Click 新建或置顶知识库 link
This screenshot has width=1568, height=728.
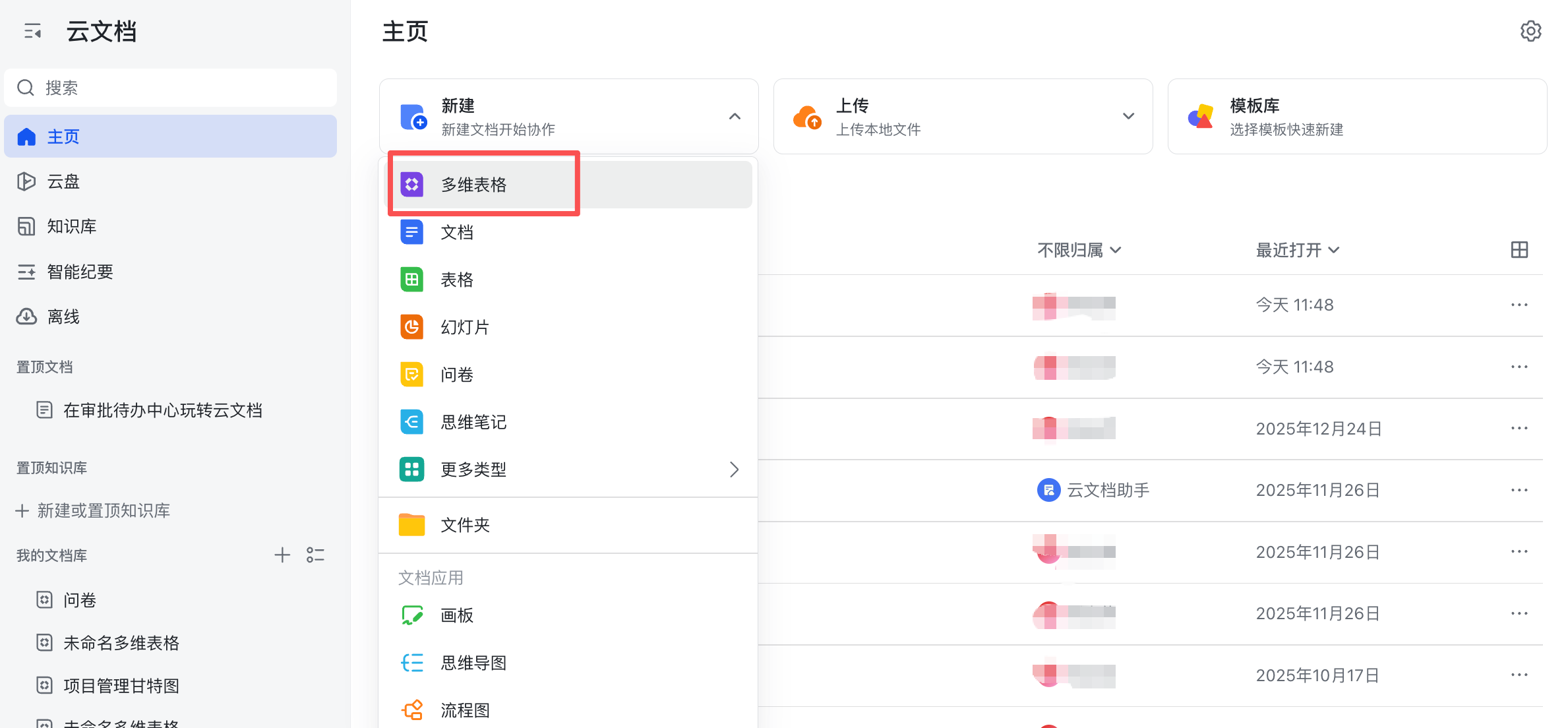[104, 510]
